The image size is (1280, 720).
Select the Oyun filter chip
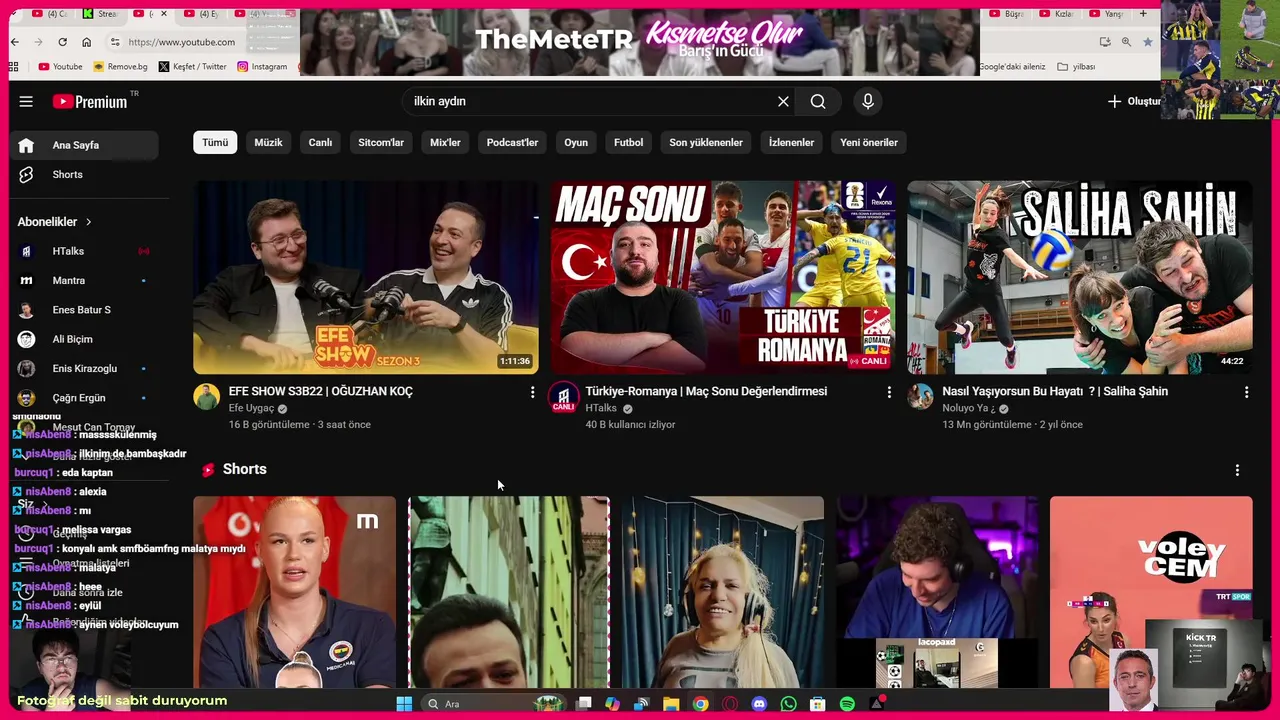click(x=576, y=142)
